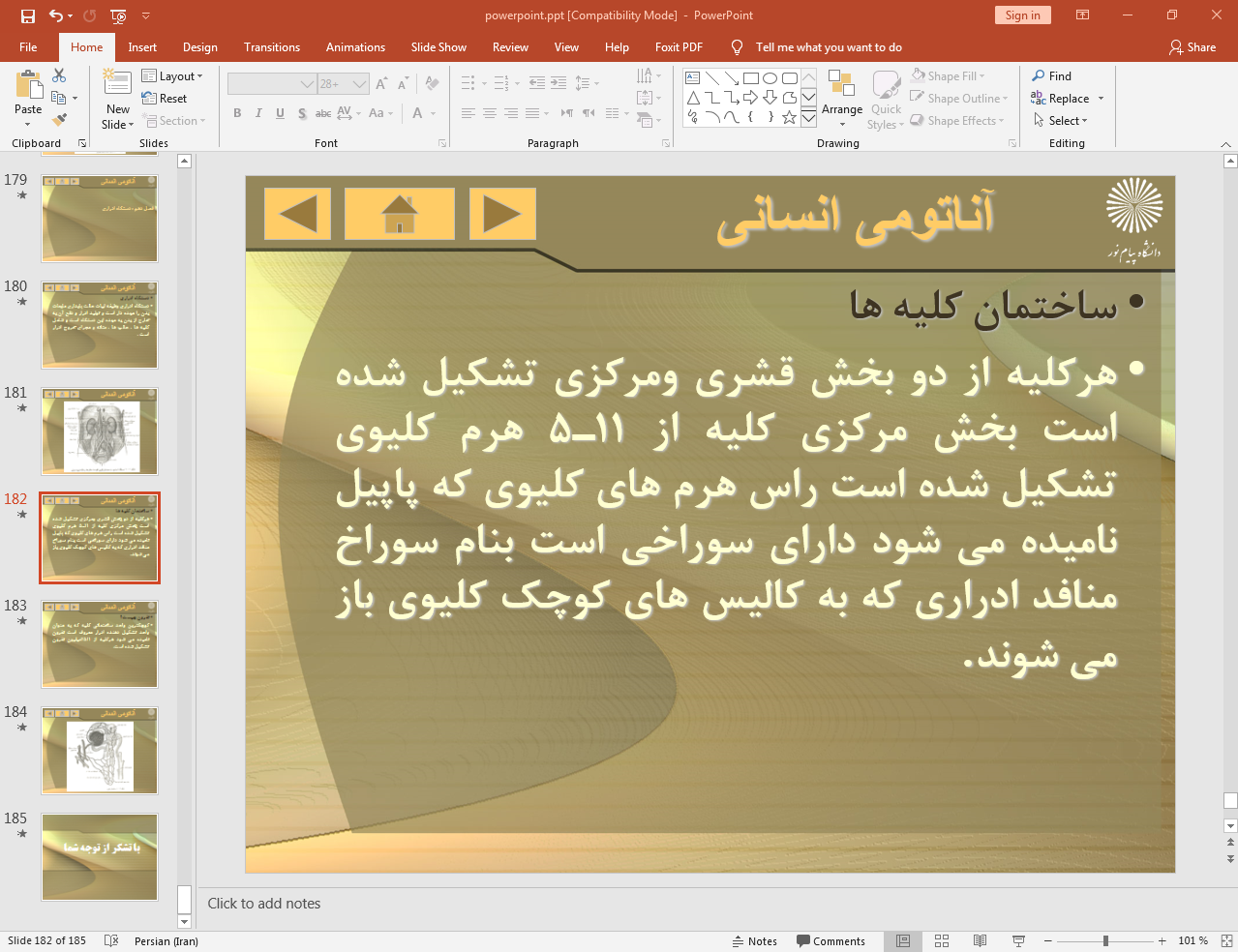This screenshot has height=952, width=1238.
Task: Align text left icon
Action: (468, 113)
